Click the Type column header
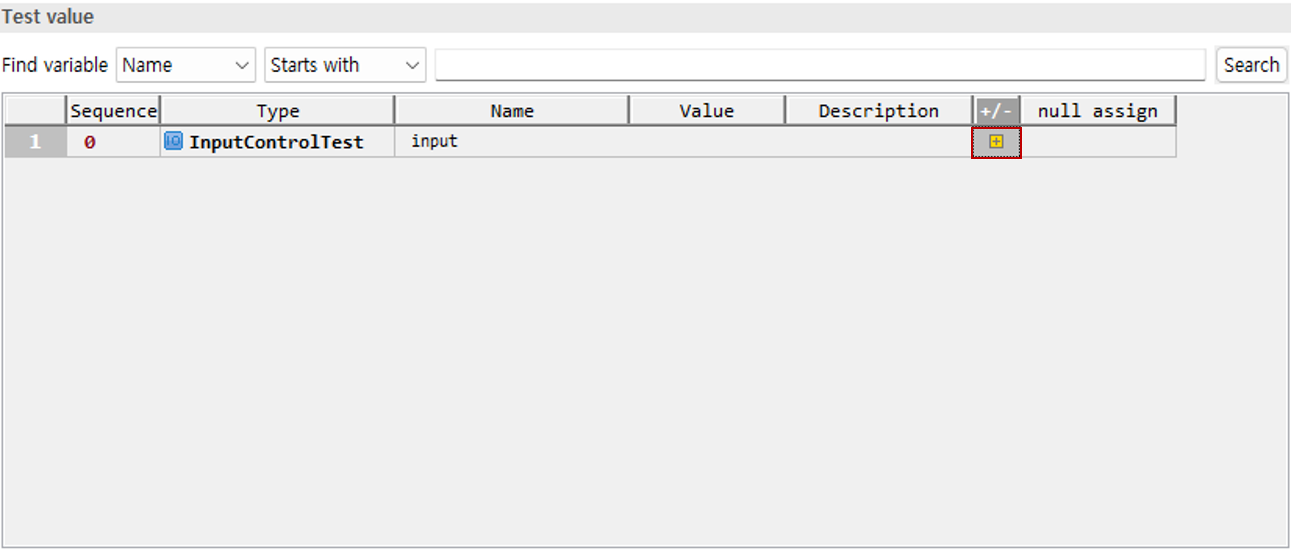This screenshot has width=1291, height=556. [x=277, y=111]
